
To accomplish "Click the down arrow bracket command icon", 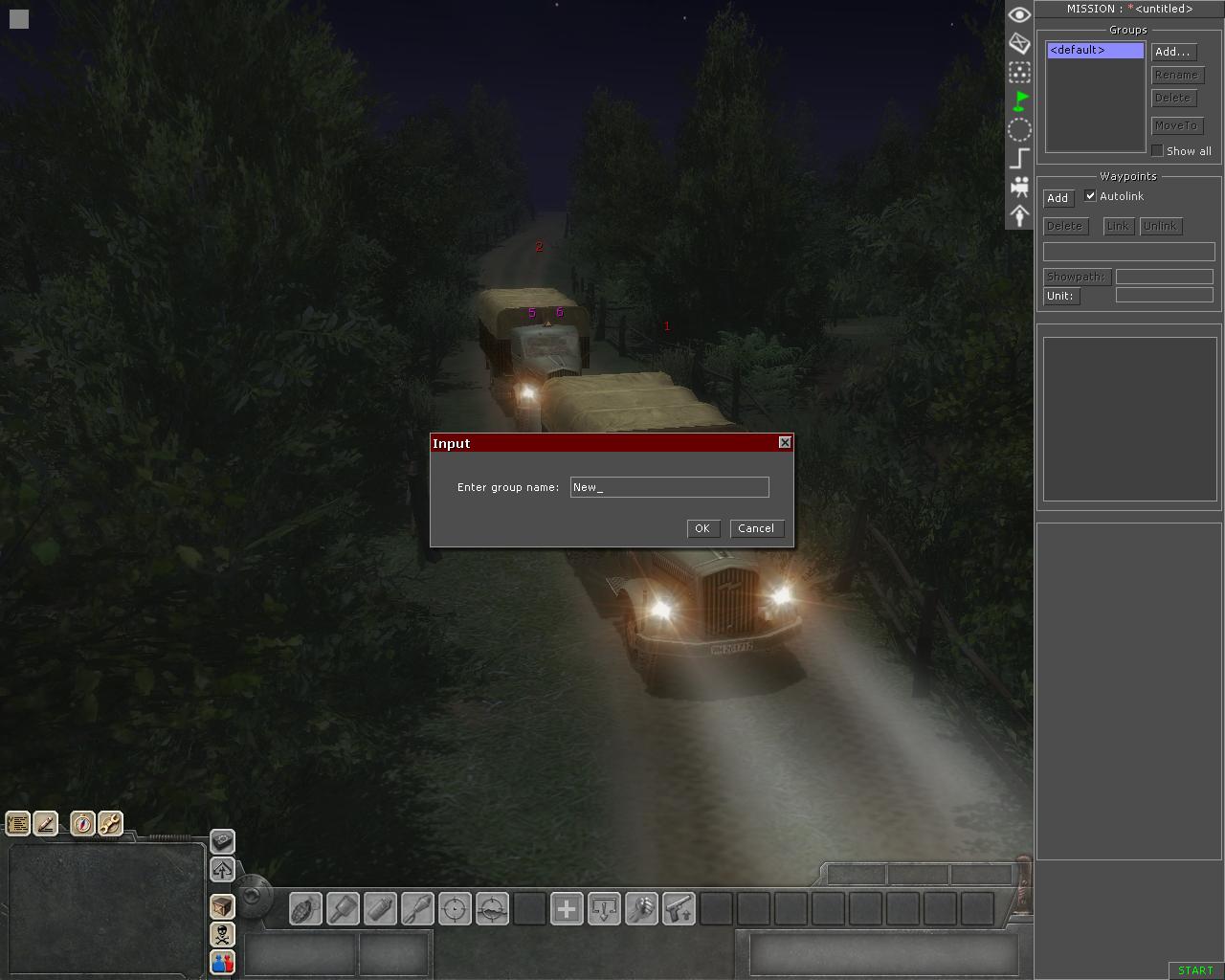I will pos(604,908).
